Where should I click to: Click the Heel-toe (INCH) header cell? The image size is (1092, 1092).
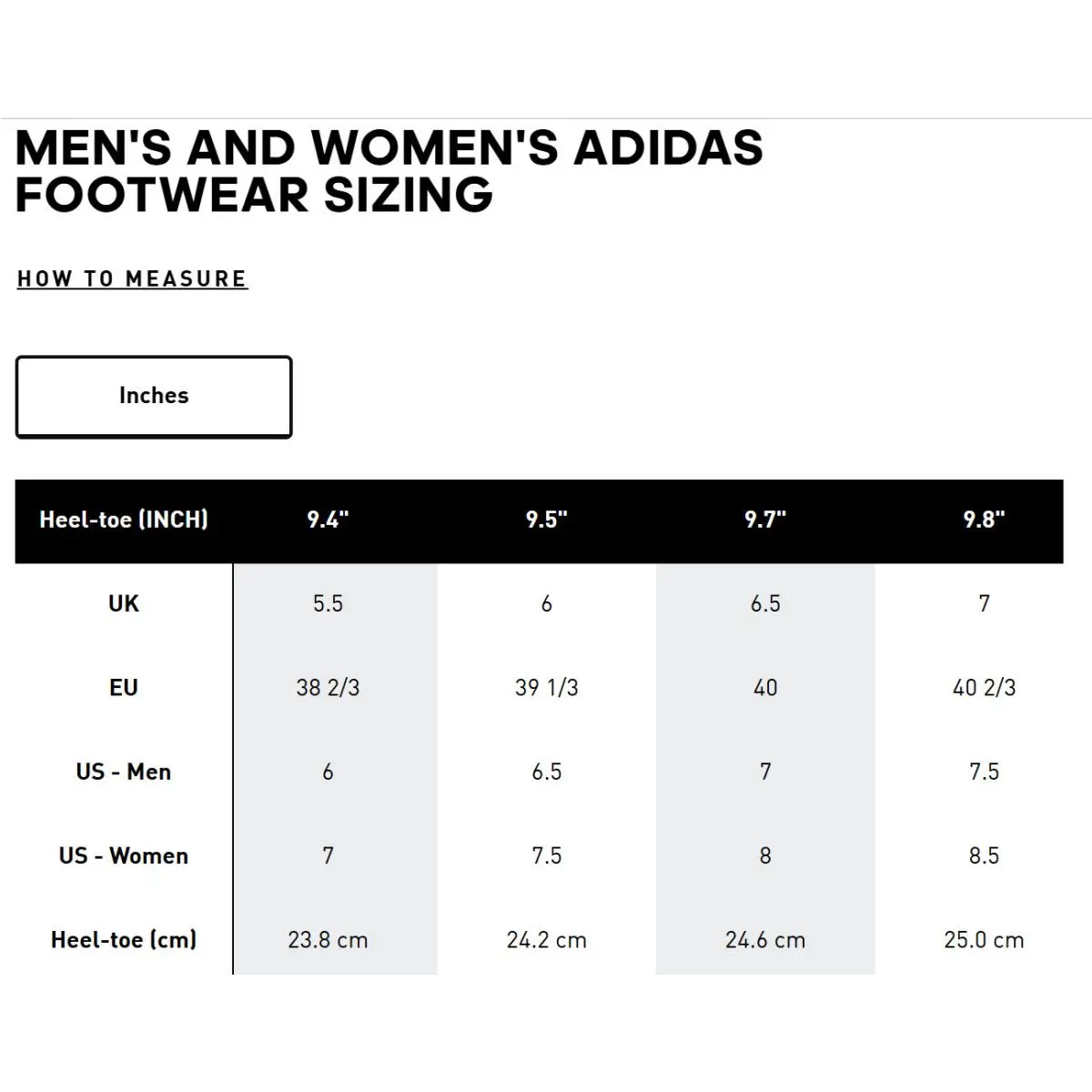tap(124, 520)
